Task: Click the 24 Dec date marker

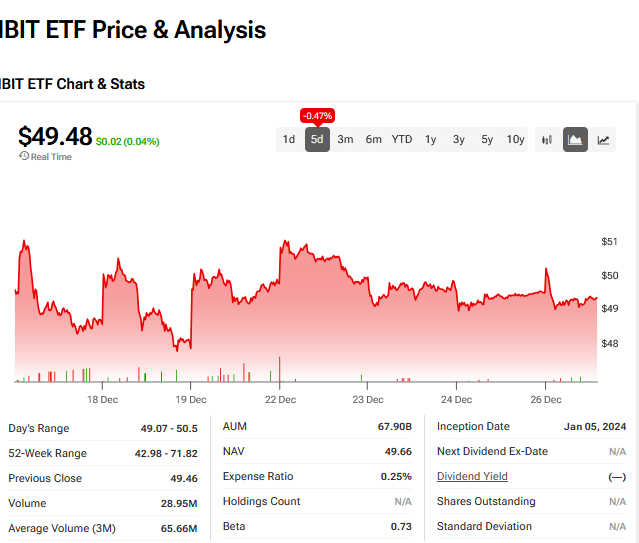Action: (x=456, y=399)
